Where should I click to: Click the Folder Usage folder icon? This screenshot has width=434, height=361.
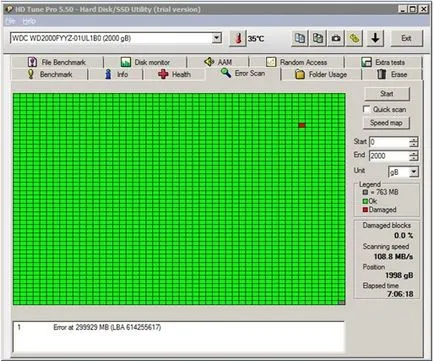coord(300,74)
